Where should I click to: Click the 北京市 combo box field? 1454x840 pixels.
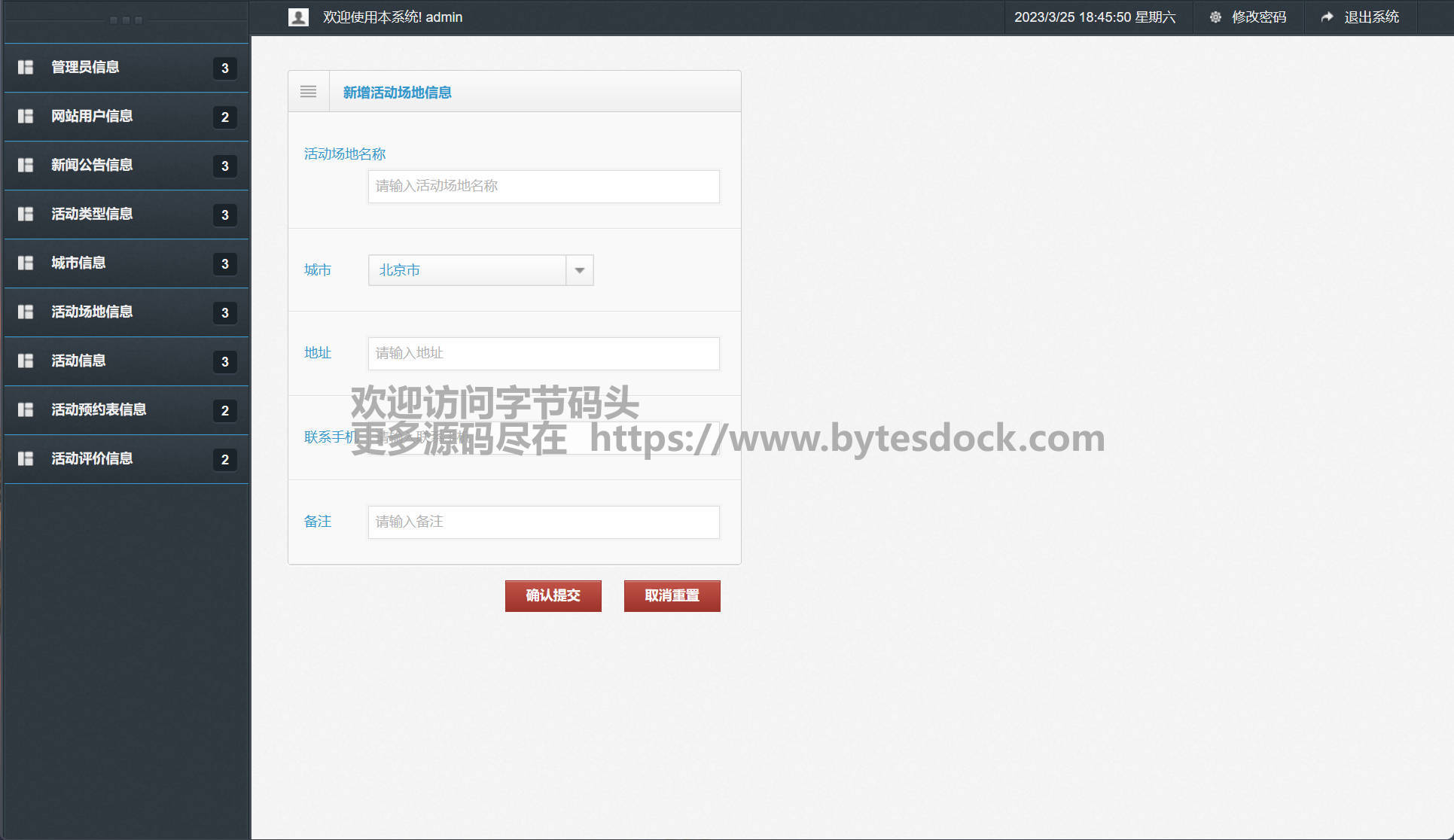(x=467, y=270)
